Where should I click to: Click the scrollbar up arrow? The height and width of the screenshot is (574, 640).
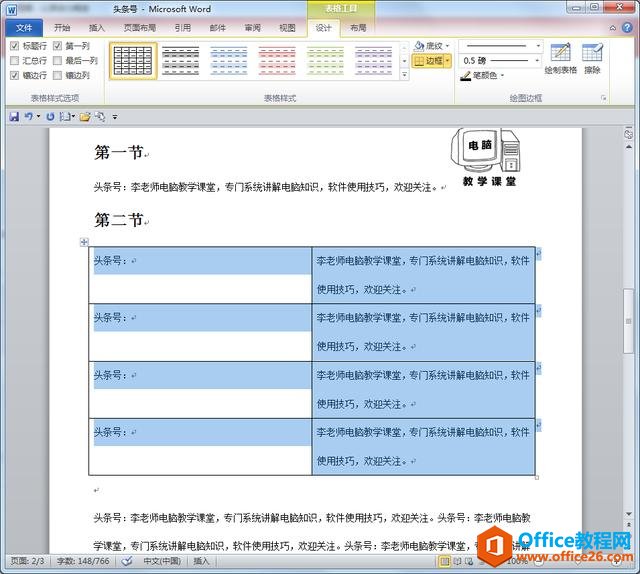click(x=629, y=147)
